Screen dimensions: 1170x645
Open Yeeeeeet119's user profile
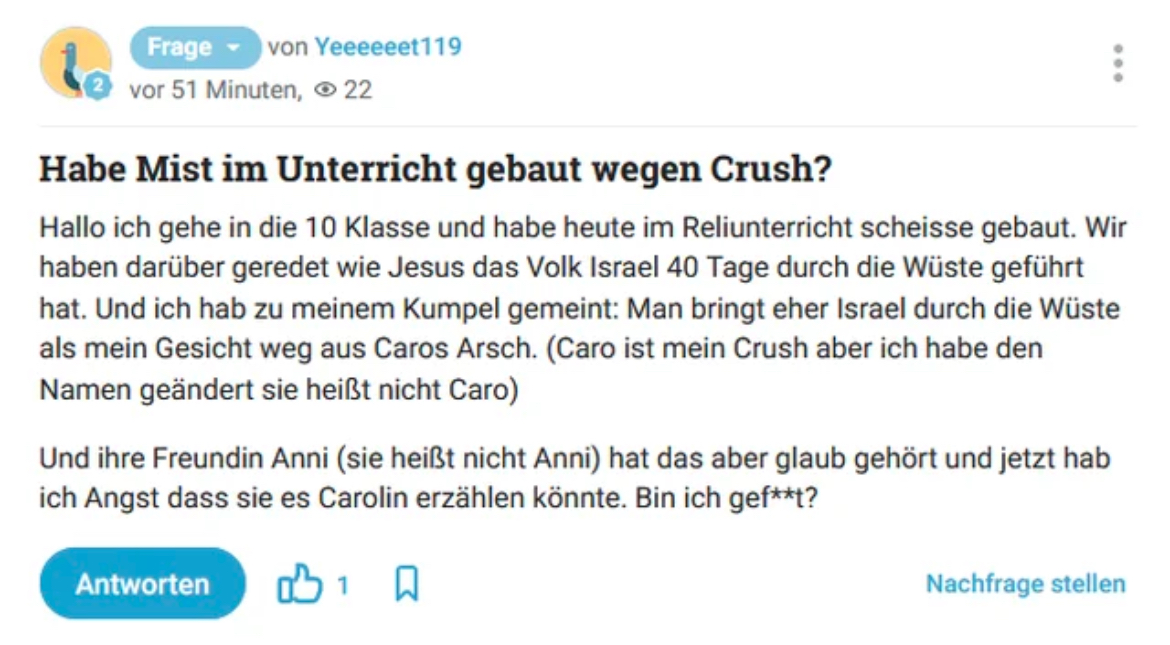388,47
